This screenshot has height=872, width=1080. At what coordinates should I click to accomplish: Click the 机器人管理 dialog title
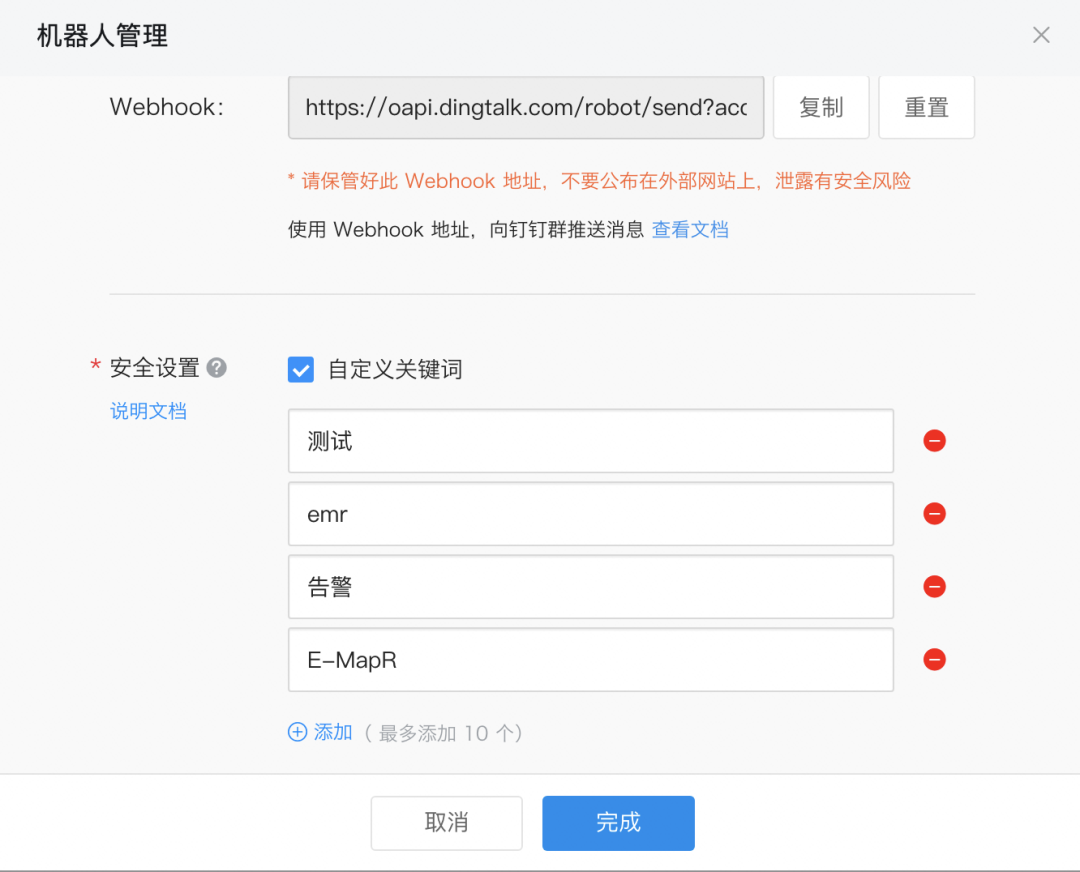click(x=102, y=36)
